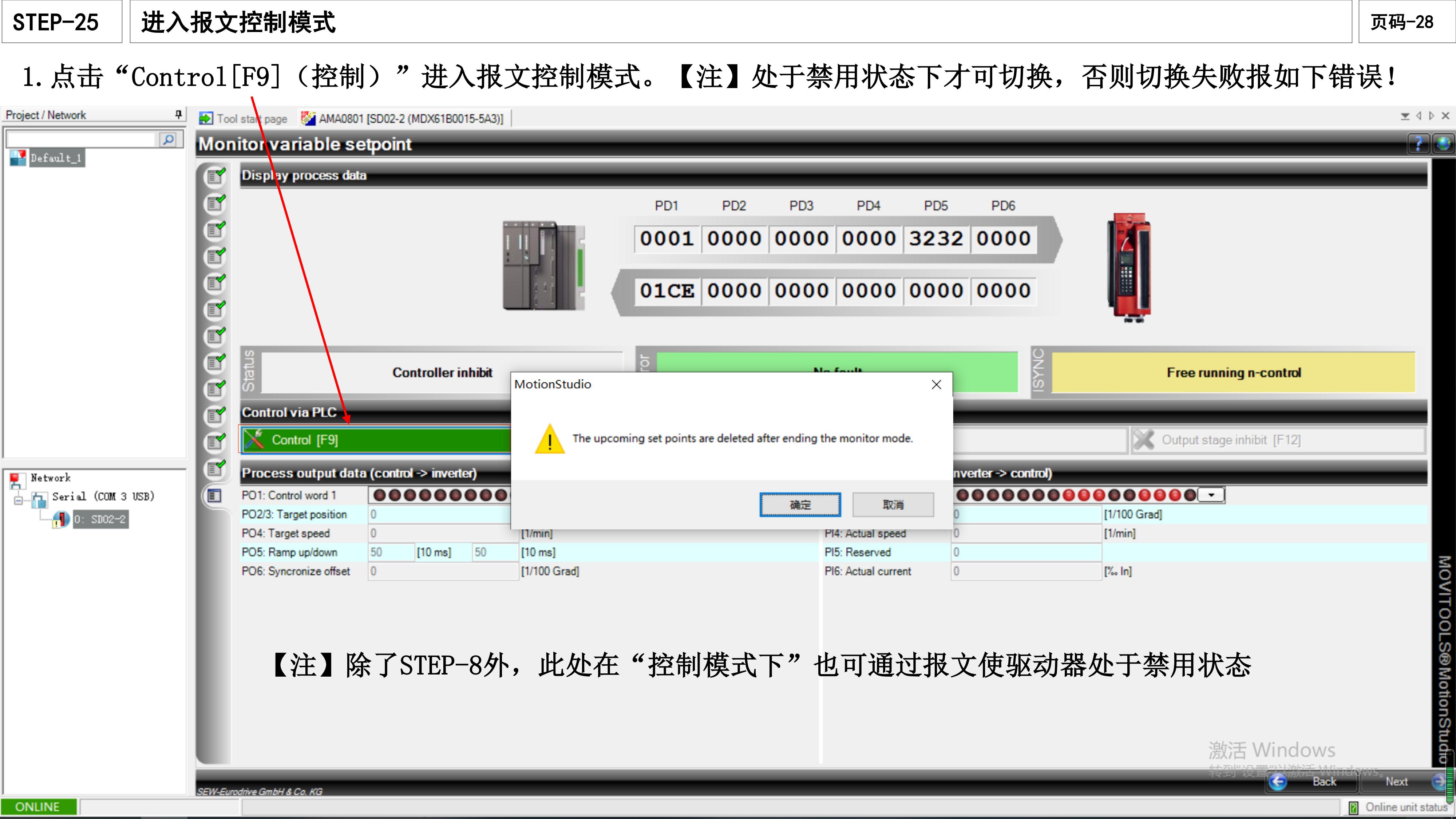Open help with the question mark icon
The width and height of the screenshot is (1456, 819).
(1418, 143)
